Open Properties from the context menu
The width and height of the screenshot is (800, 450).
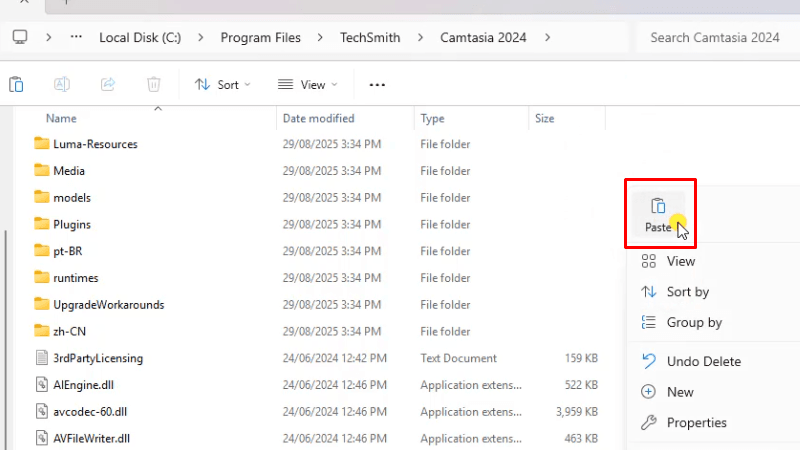[696, 423]
